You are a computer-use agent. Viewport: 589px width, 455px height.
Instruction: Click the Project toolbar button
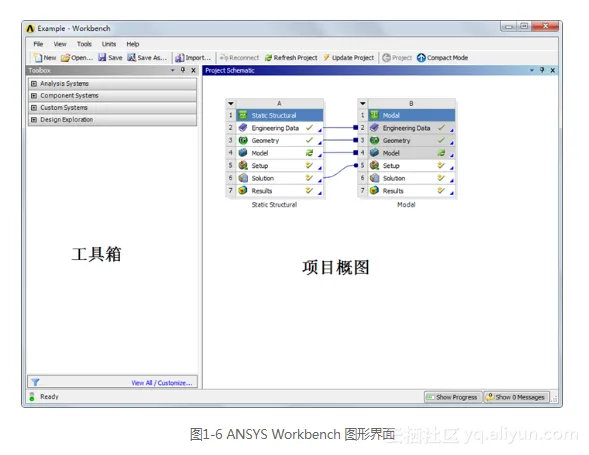click(397, 57)
